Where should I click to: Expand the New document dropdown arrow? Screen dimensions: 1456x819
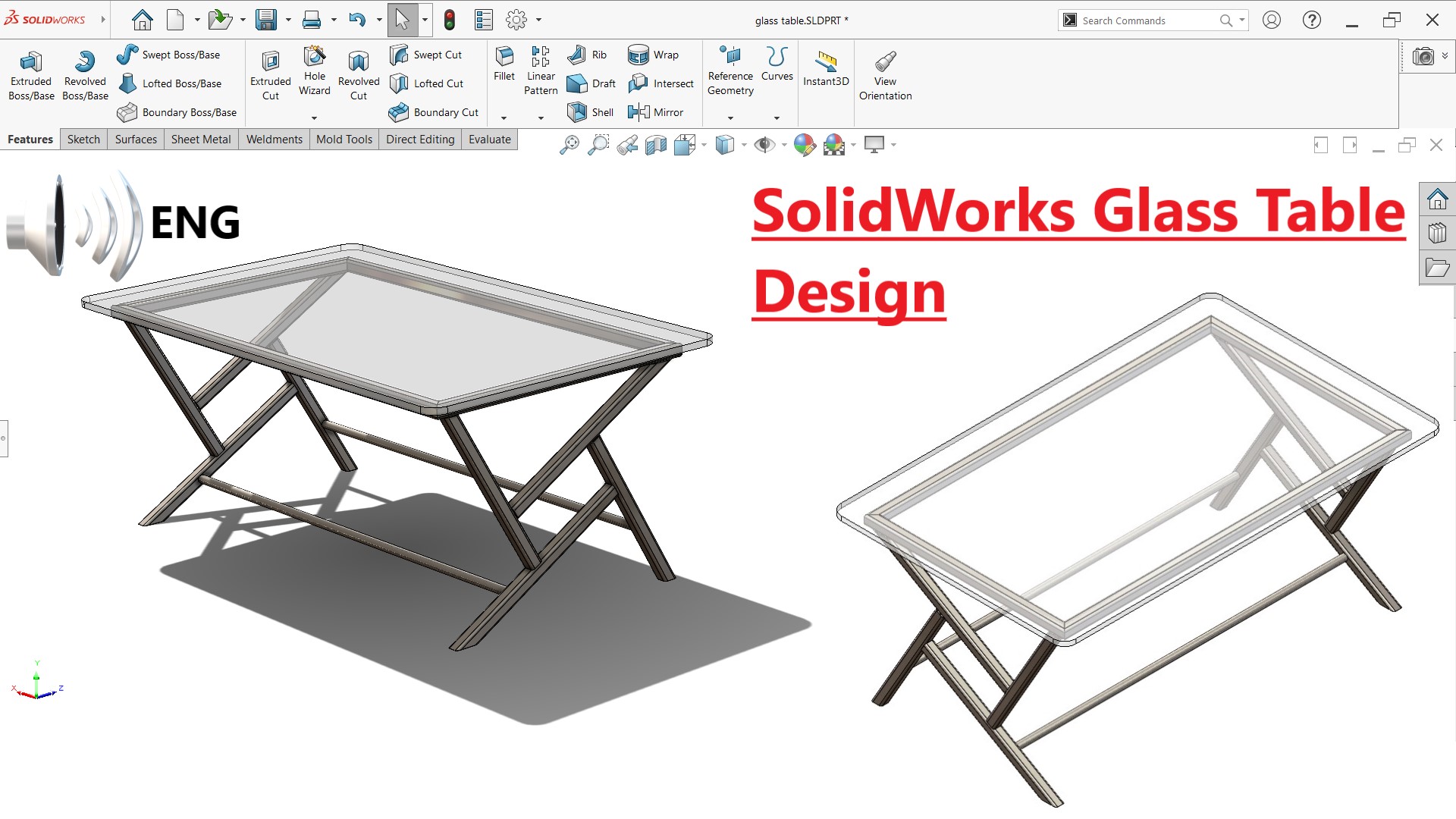pyautogui.click(x=197, y=20)
